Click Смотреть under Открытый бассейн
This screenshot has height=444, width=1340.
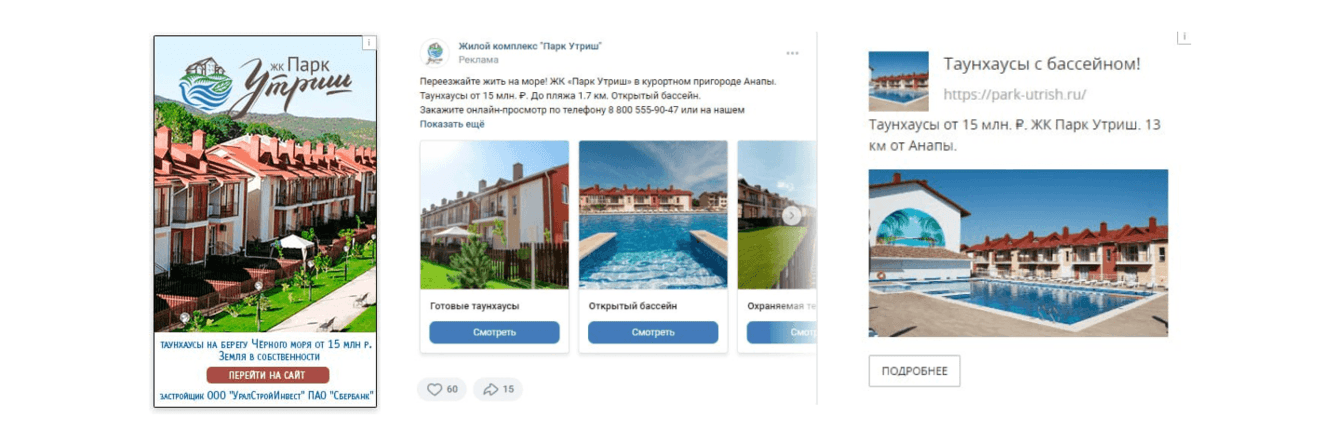tap(653, 332)
